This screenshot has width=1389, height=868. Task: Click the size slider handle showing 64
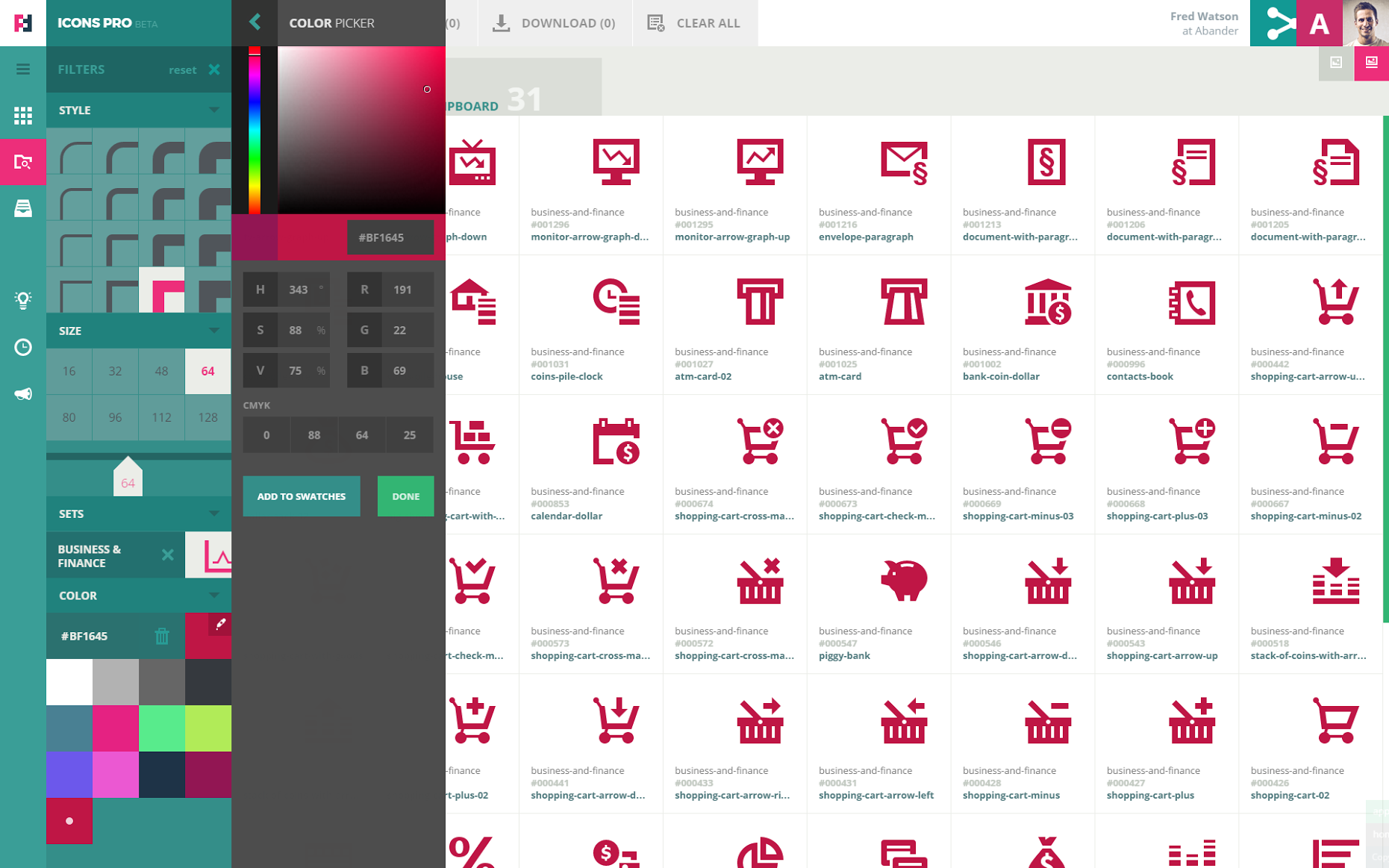(128, 477)
